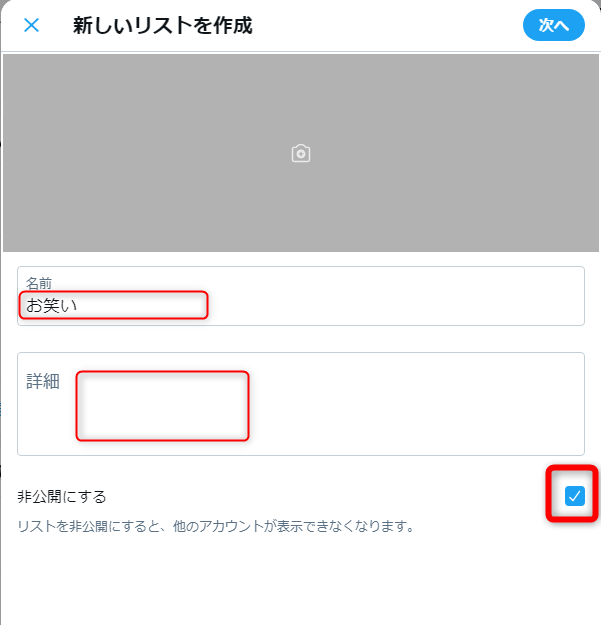Click the 名前 input field containing お笑い
The height and width of the screenshot is (625, 601).
301,296
